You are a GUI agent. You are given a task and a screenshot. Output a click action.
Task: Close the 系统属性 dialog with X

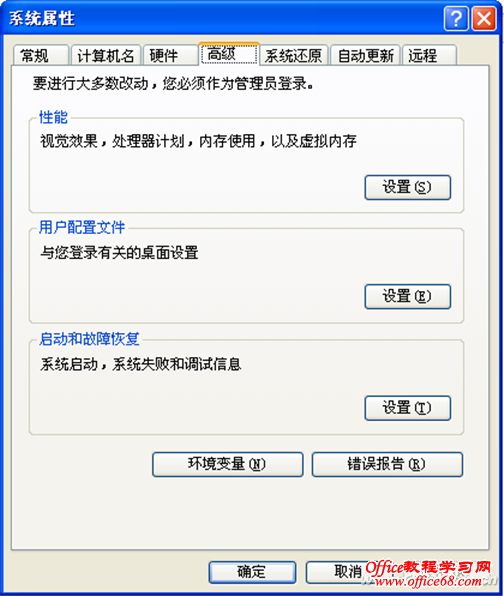click(483, 18)
